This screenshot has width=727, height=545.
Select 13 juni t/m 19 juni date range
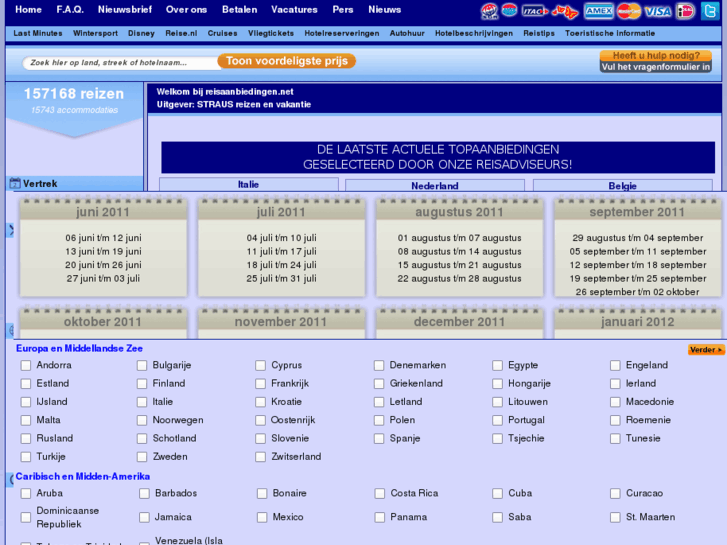(103, 252)
